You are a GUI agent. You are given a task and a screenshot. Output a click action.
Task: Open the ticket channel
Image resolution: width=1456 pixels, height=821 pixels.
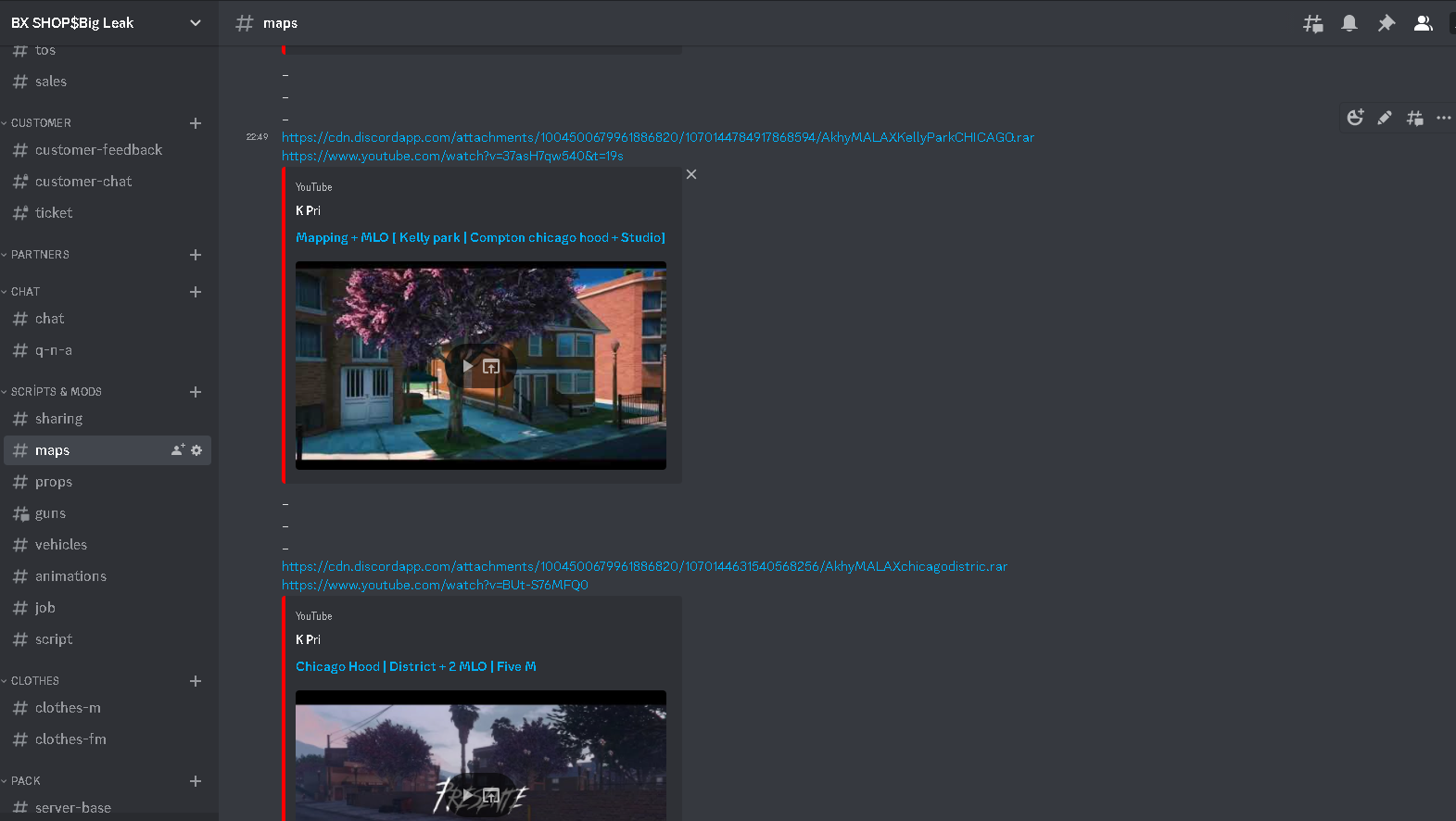pos(108,213)
